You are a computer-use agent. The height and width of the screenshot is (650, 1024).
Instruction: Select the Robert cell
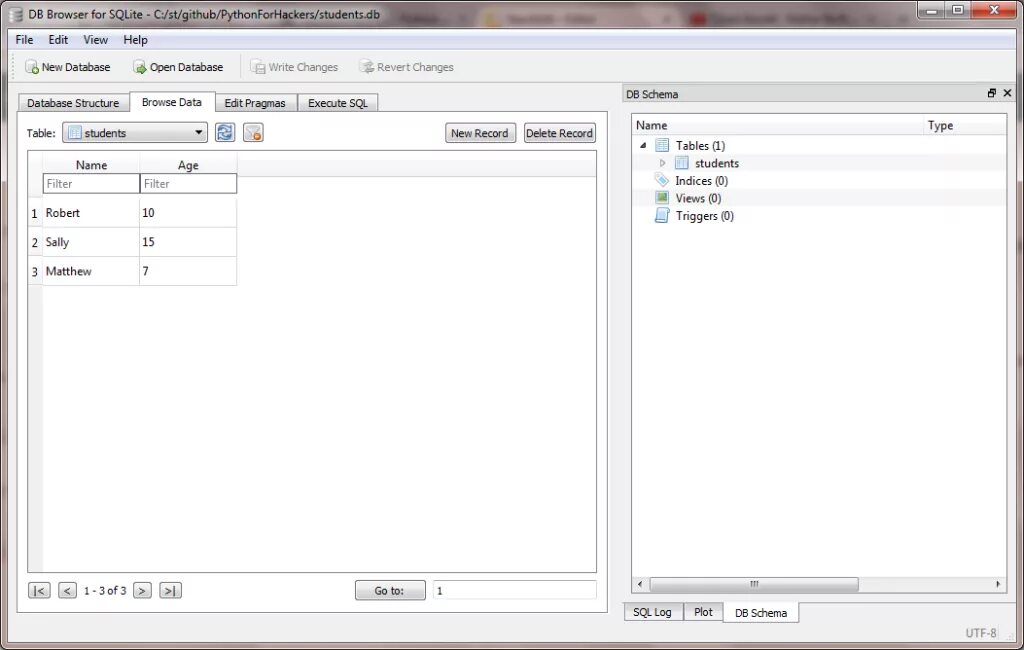91,213
